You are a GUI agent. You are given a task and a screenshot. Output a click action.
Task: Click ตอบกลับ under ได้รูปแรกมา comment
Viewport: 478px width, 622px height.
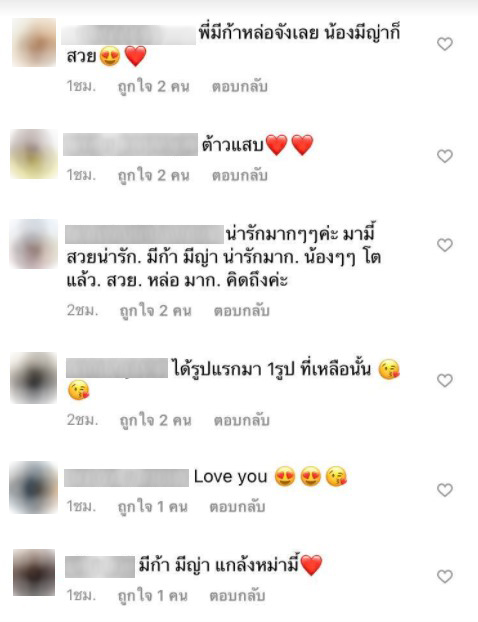pyautogui.click(x=242, y=420)
